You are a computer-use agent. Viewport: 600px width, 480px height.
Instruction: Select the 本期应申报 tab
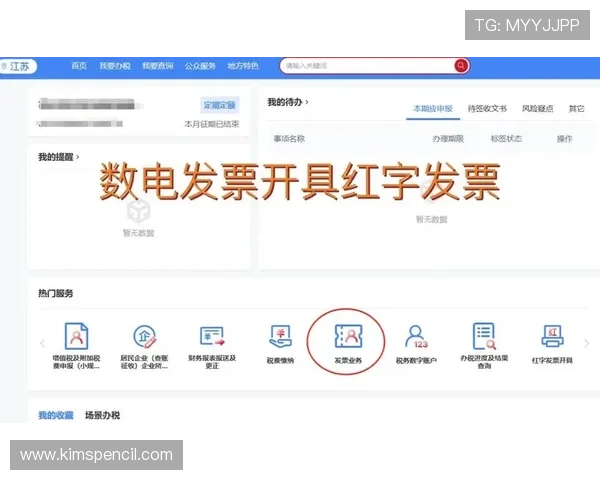[433, 109]
